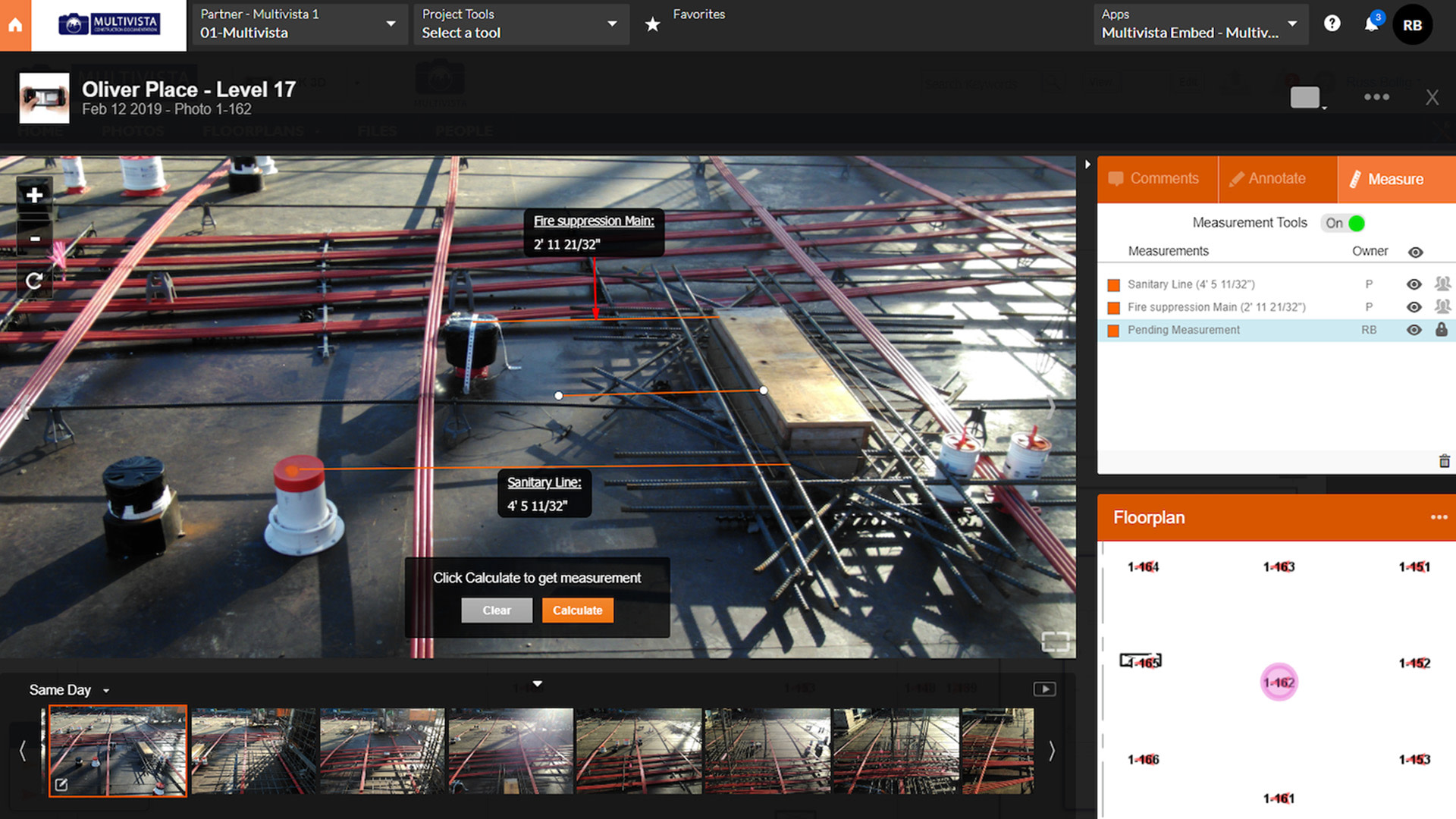Clear the pending measurement points

point(497,610)
